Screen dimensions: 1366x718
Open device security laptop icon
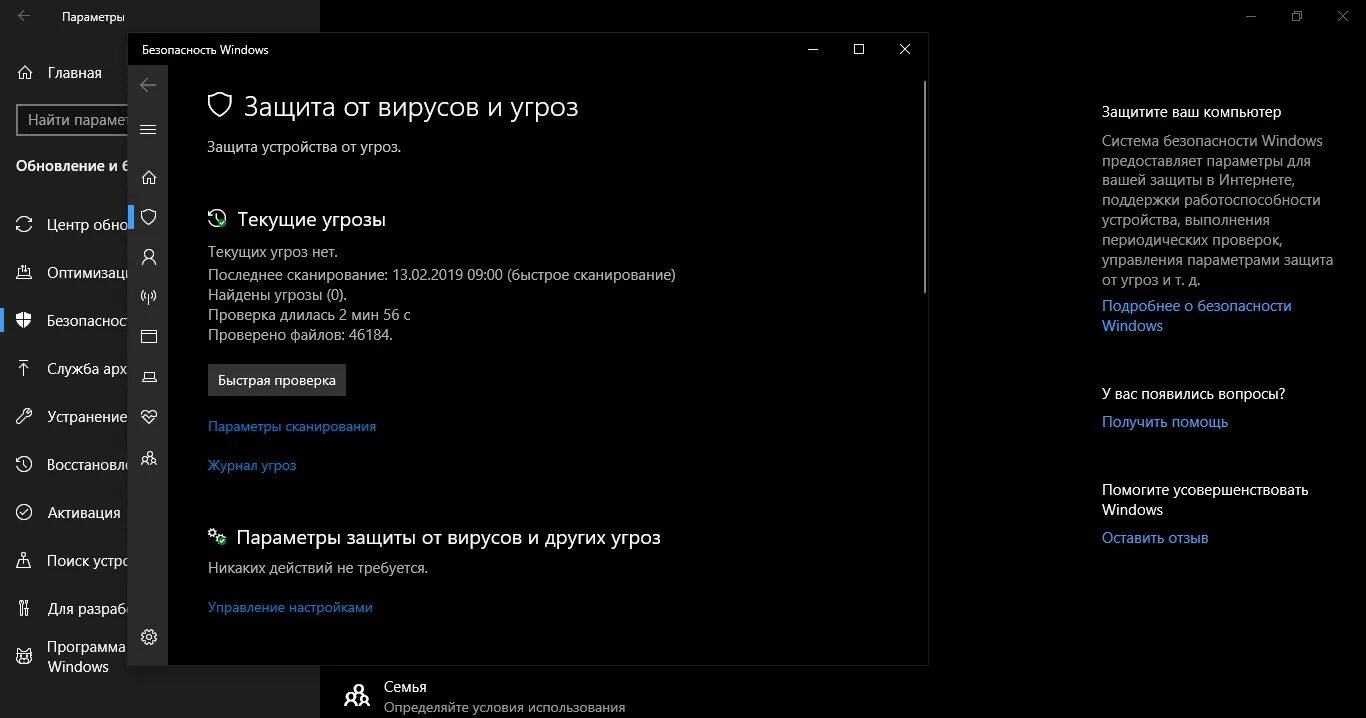point(149,377)
